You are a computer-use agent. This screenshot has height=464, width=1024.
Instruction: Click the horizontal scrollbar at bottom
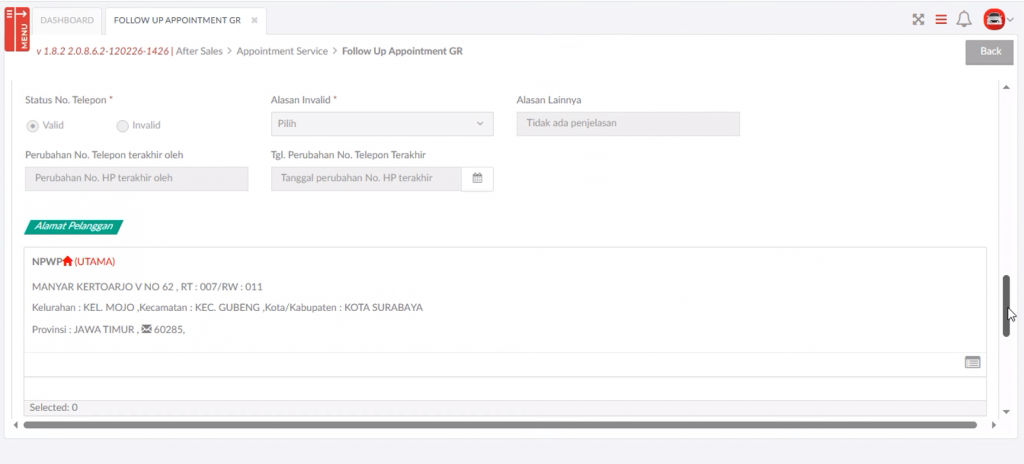click(500, 425)
